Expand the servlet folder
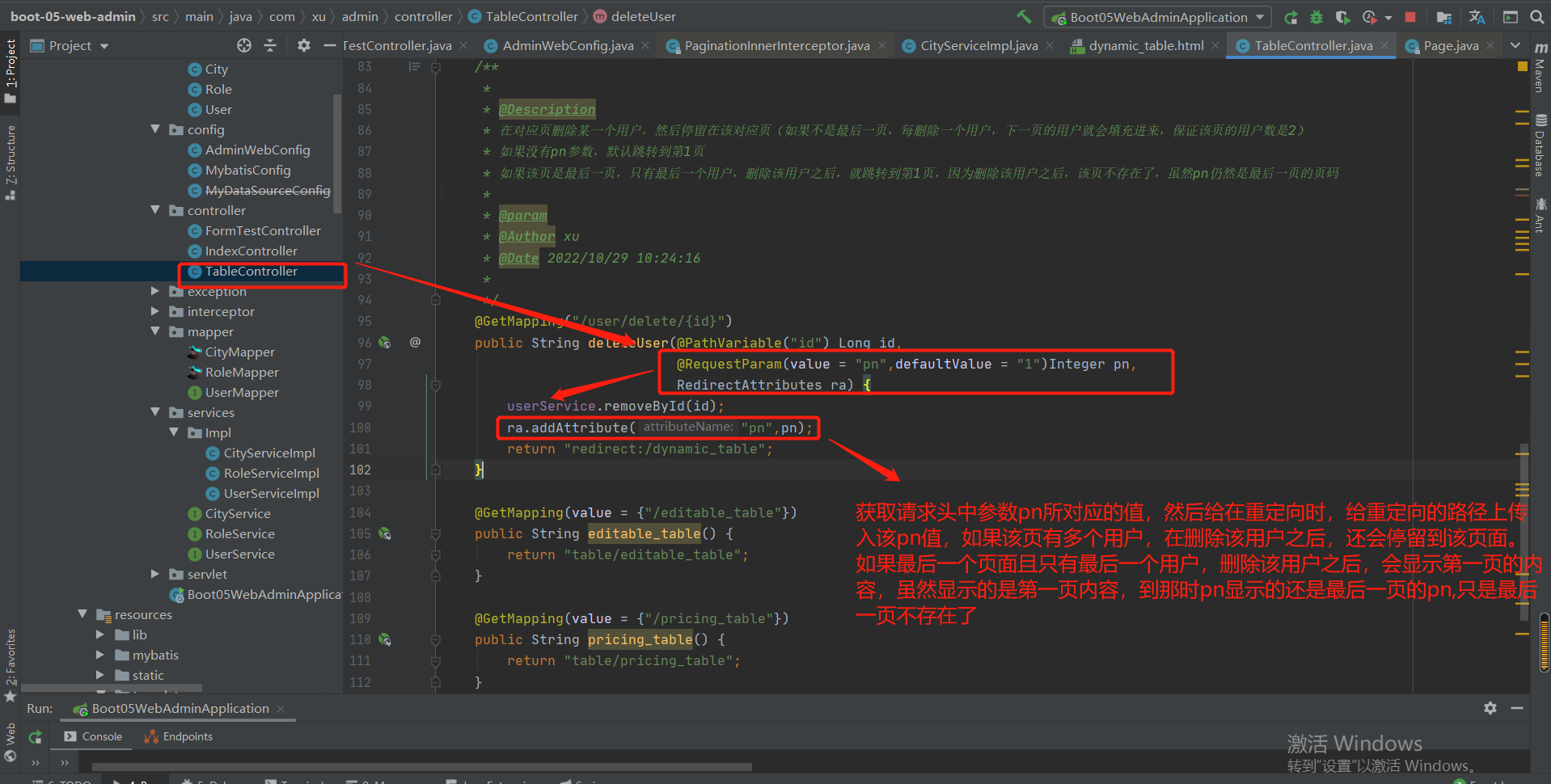 point(155,574)
